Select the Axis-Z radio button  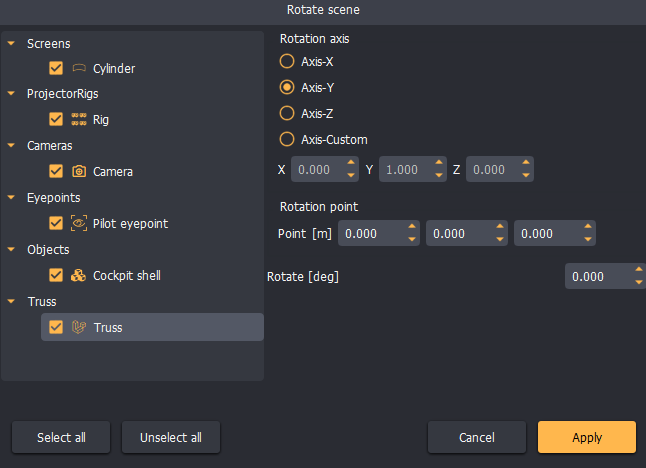[x=287, y=113]
